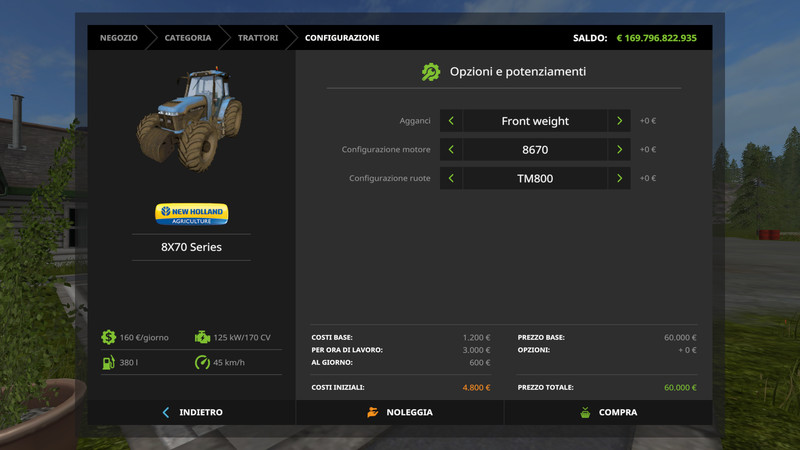Click the engine power icon
Viewport: 800px width, 450px height.
pos(203,337)
